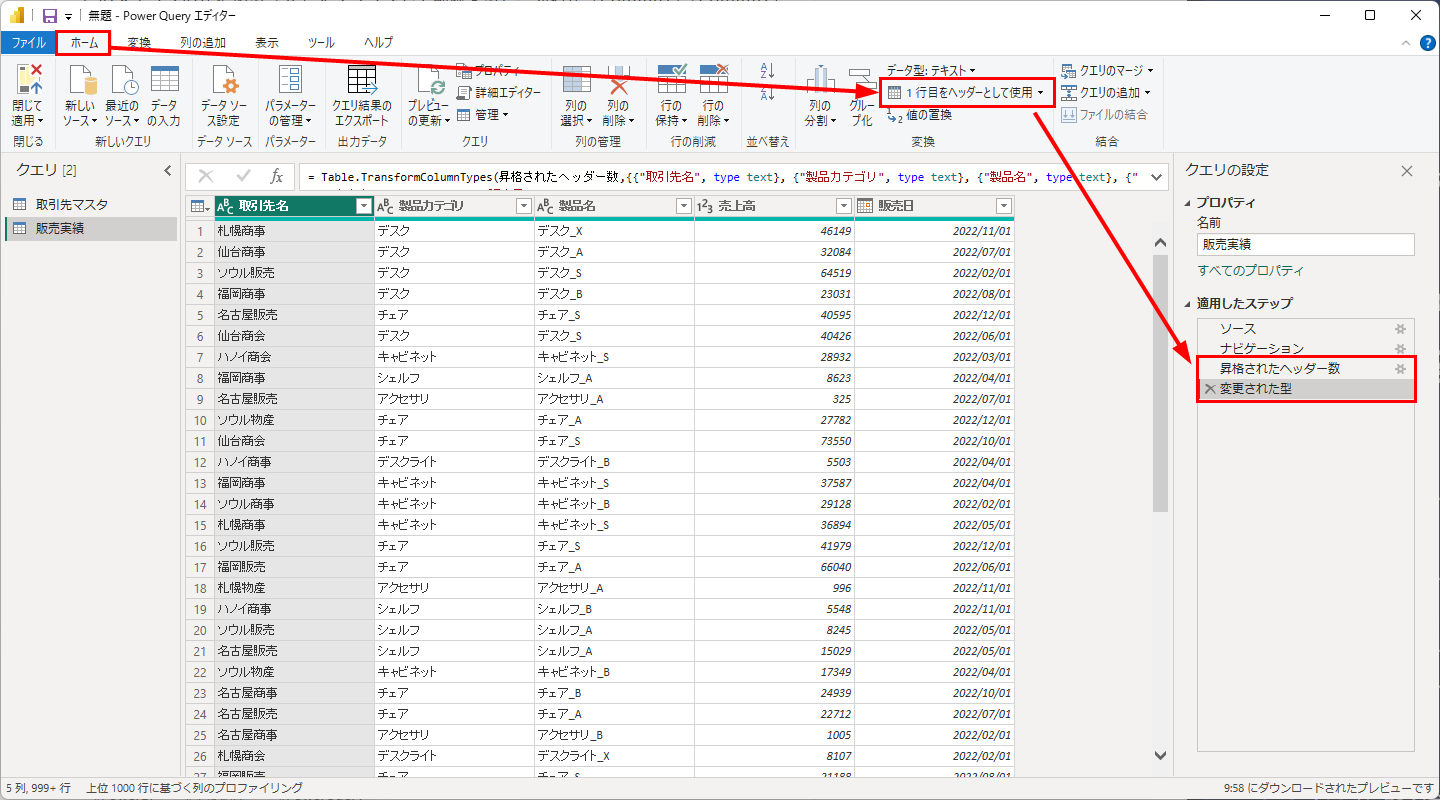Image resolution: width=1440 pixels, height=800 pixels.
Task: Open the ファイル menu
Action: [28, 43]
